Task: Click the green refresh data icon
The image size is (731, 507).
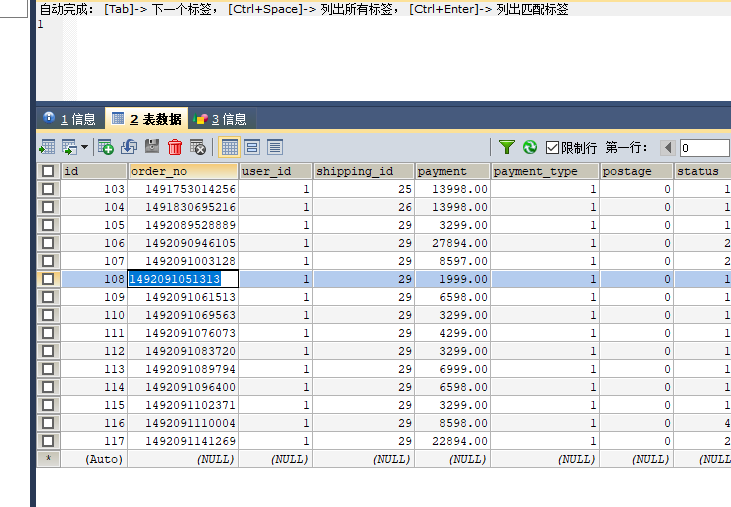Action: [x=530, y=147]
